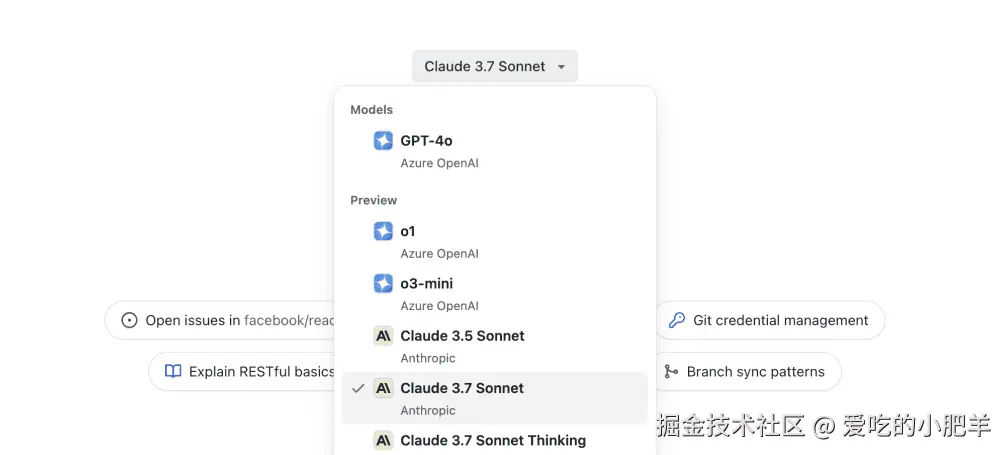Click the key icon on Git credential management
The width and height of the screenshot is (1007, 455).
point(677,320)
